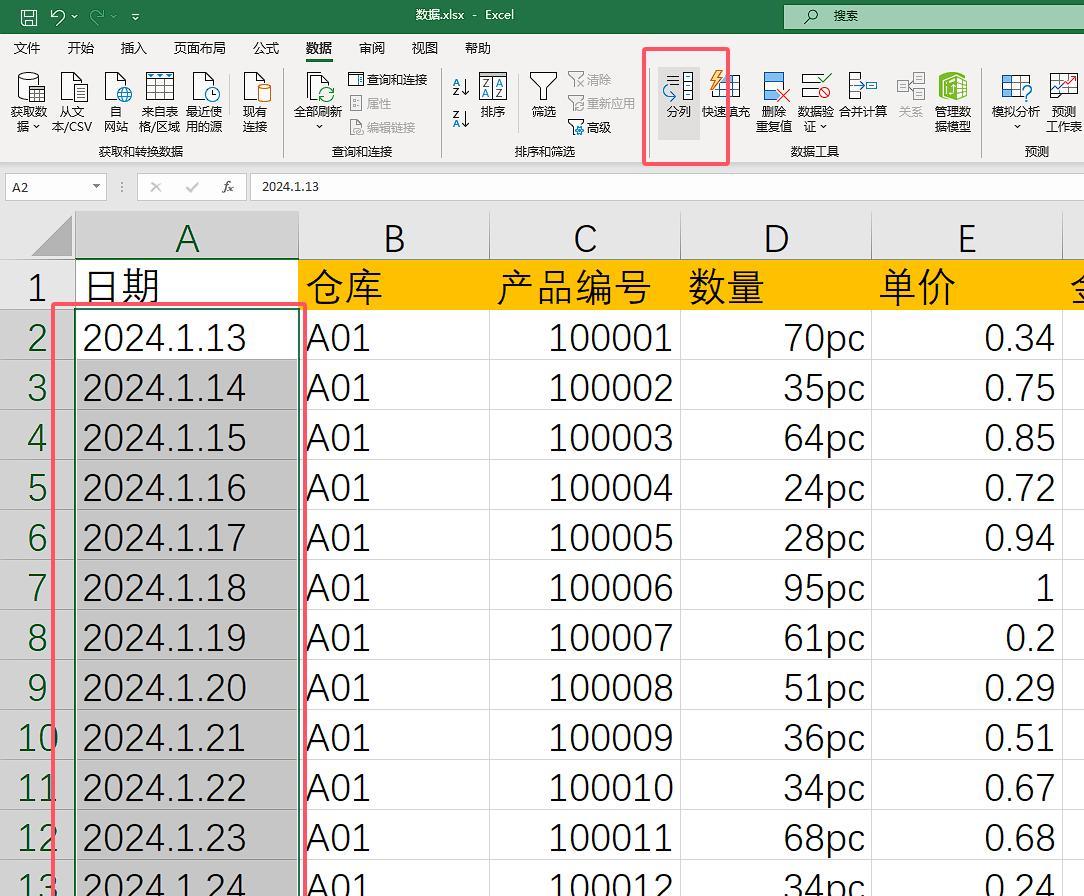Click cell containing 100006
This screenshot has height=896, width=1084.
[585, 587]
